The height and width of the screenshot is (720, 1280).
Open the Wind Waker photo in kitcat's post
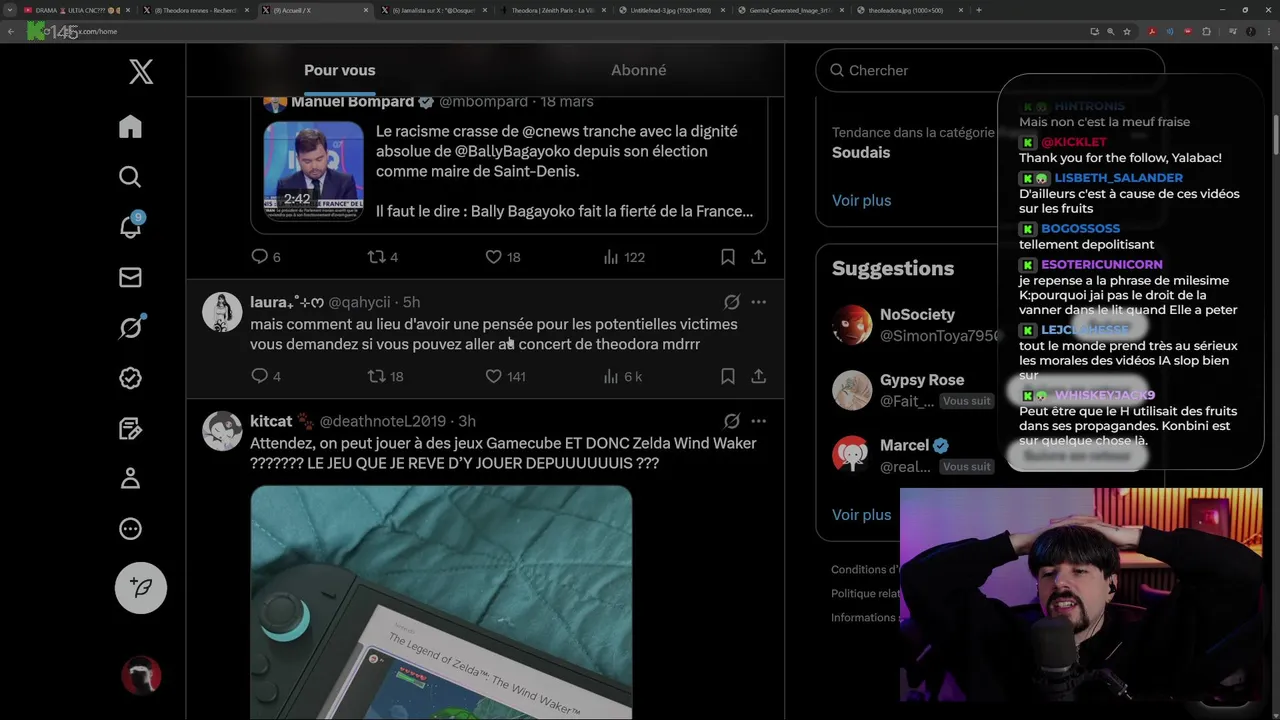coord(441,603)
